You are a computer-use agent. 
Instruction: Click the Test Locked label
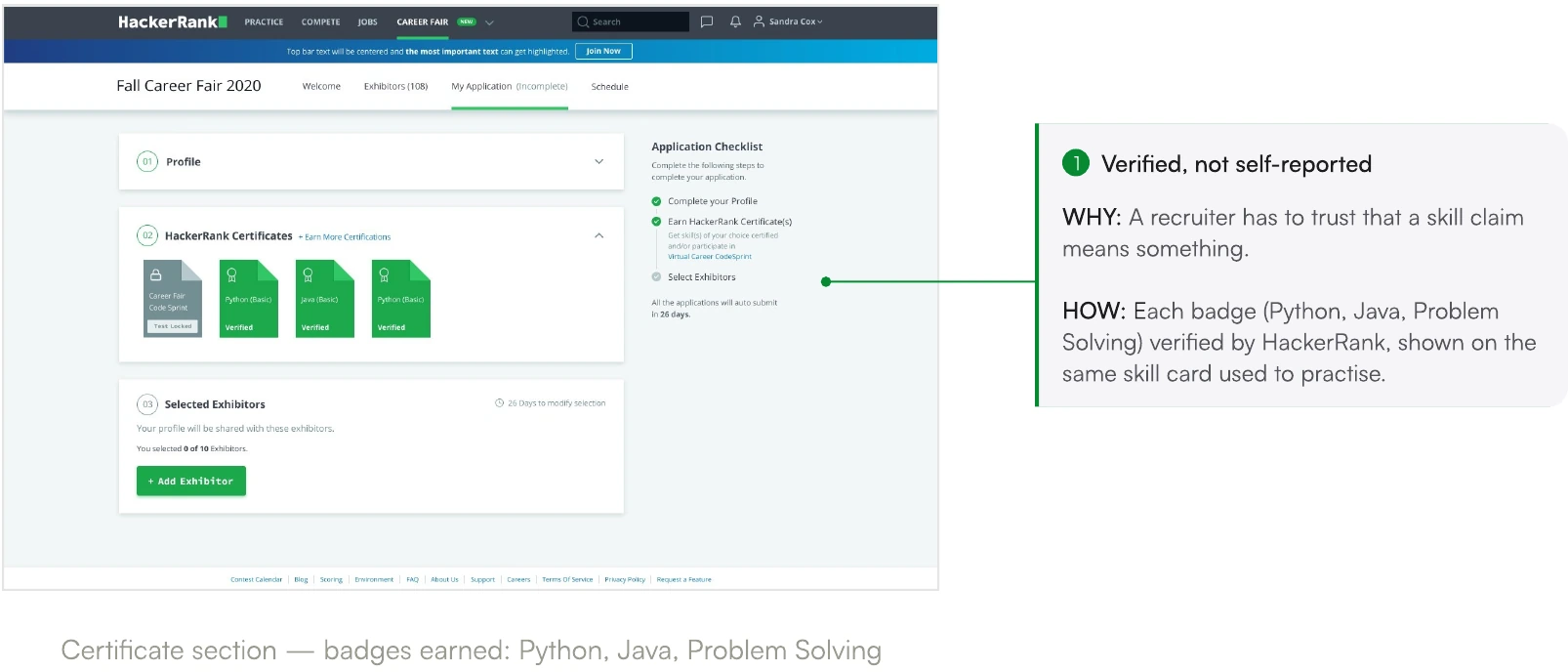(x=173, y=326)
